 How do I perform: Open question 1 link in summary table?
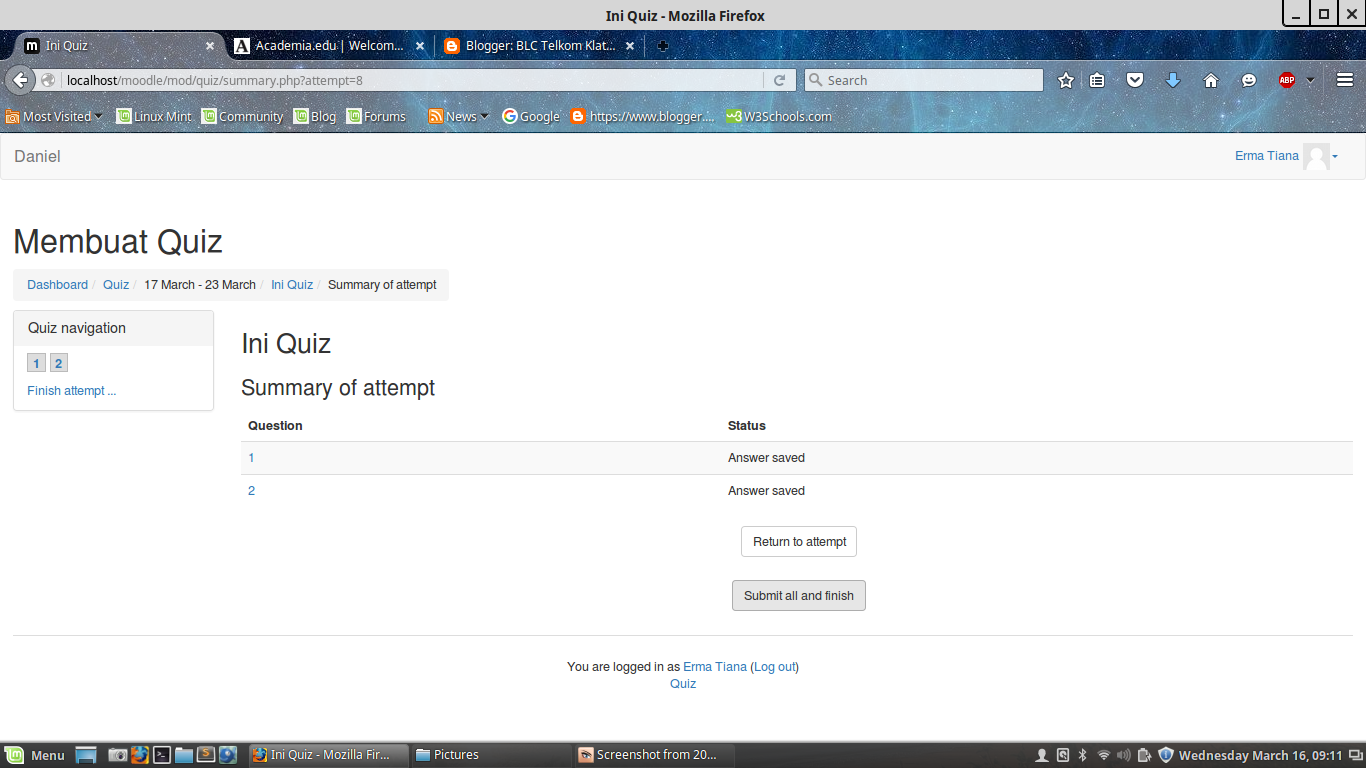(251, 458)
